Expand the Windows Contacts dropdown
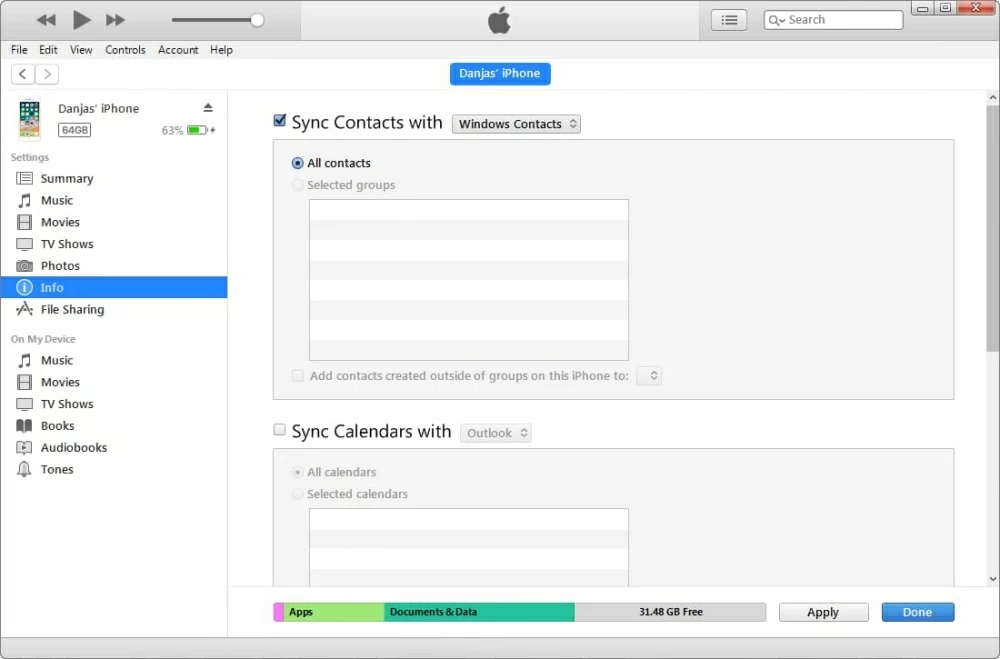1000x659 pixels. [516, 124]
